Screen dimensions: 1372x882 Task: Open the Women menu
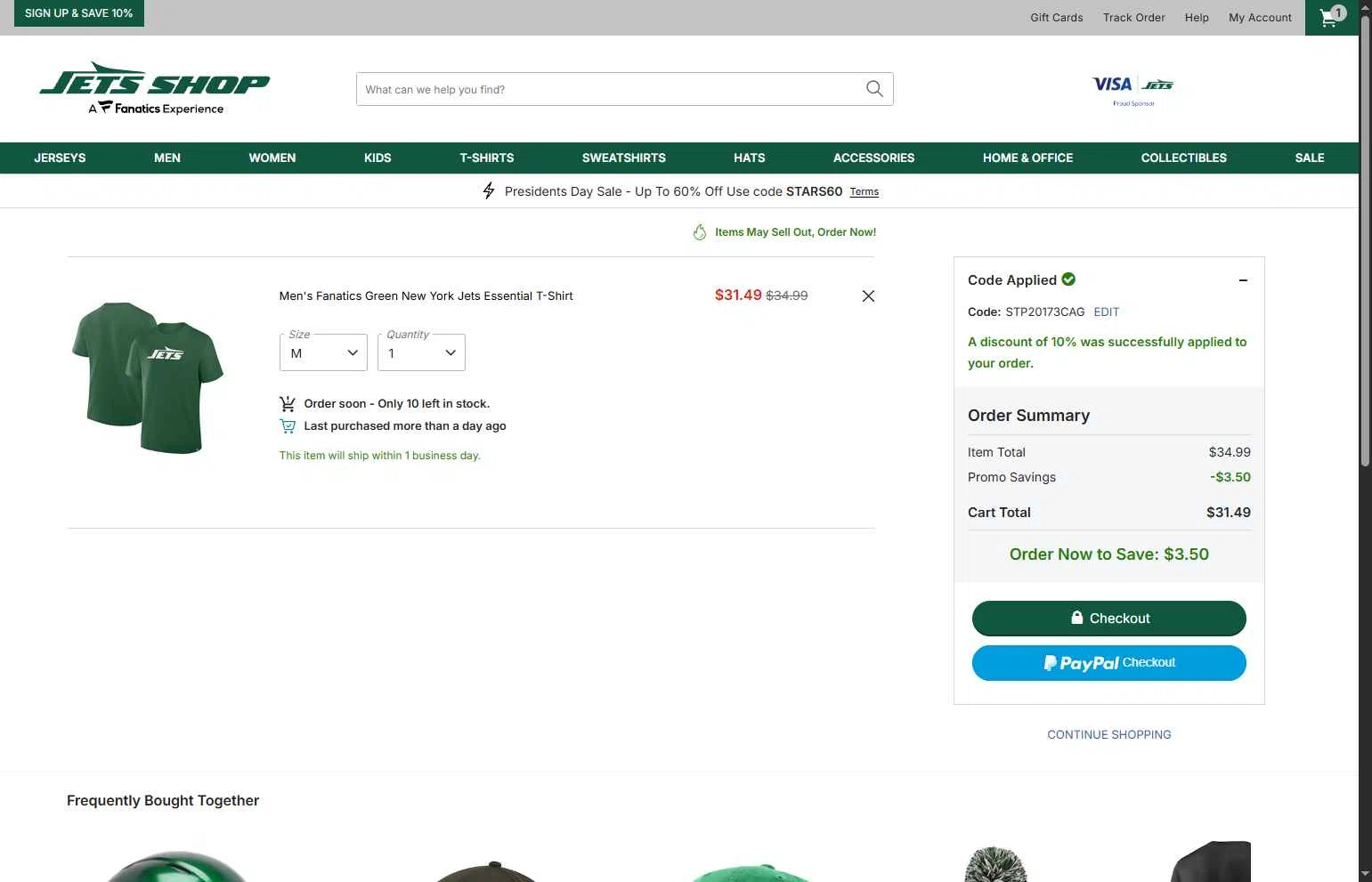tap(272, 158)
